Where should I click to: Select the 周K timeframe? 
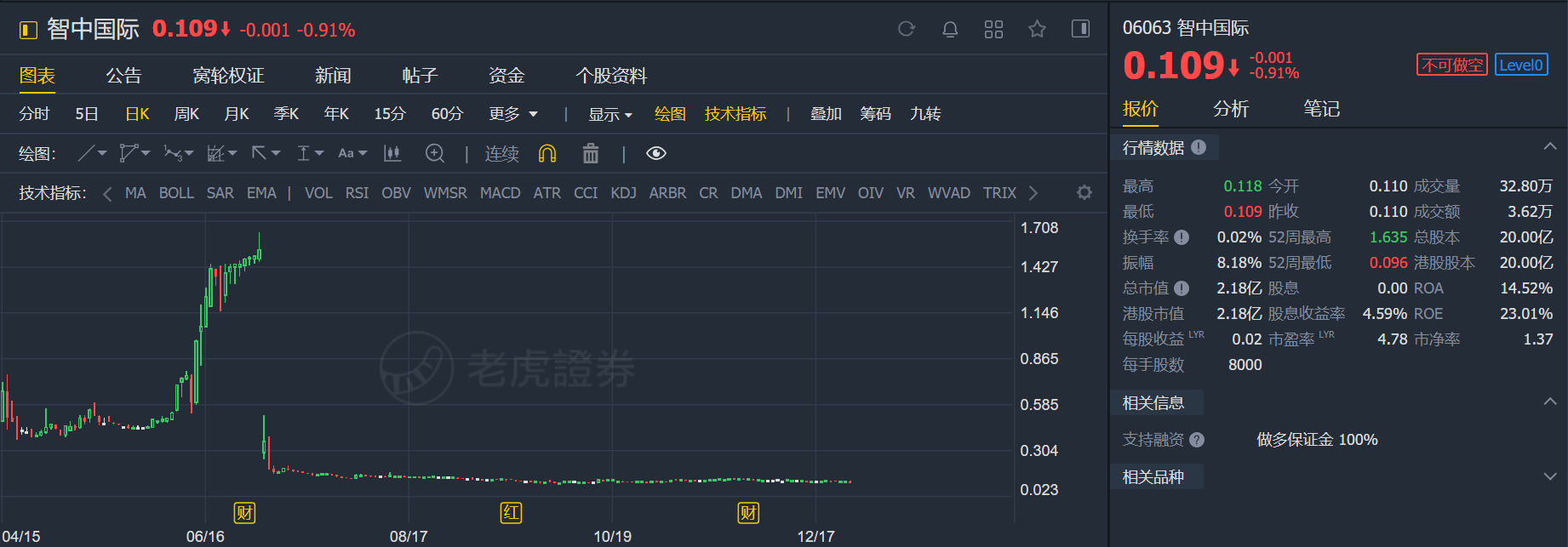click(x=186, y=114)
